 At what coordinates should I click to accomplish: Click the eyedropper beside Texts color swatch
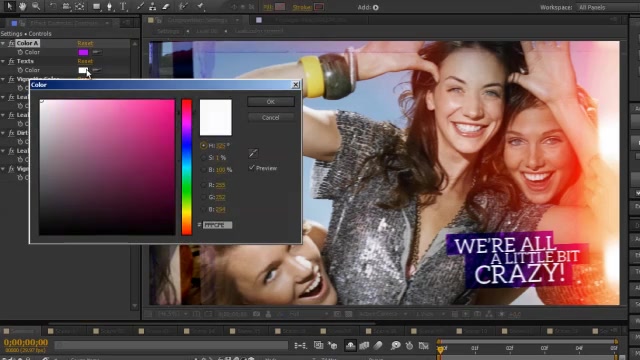(97, 70)
